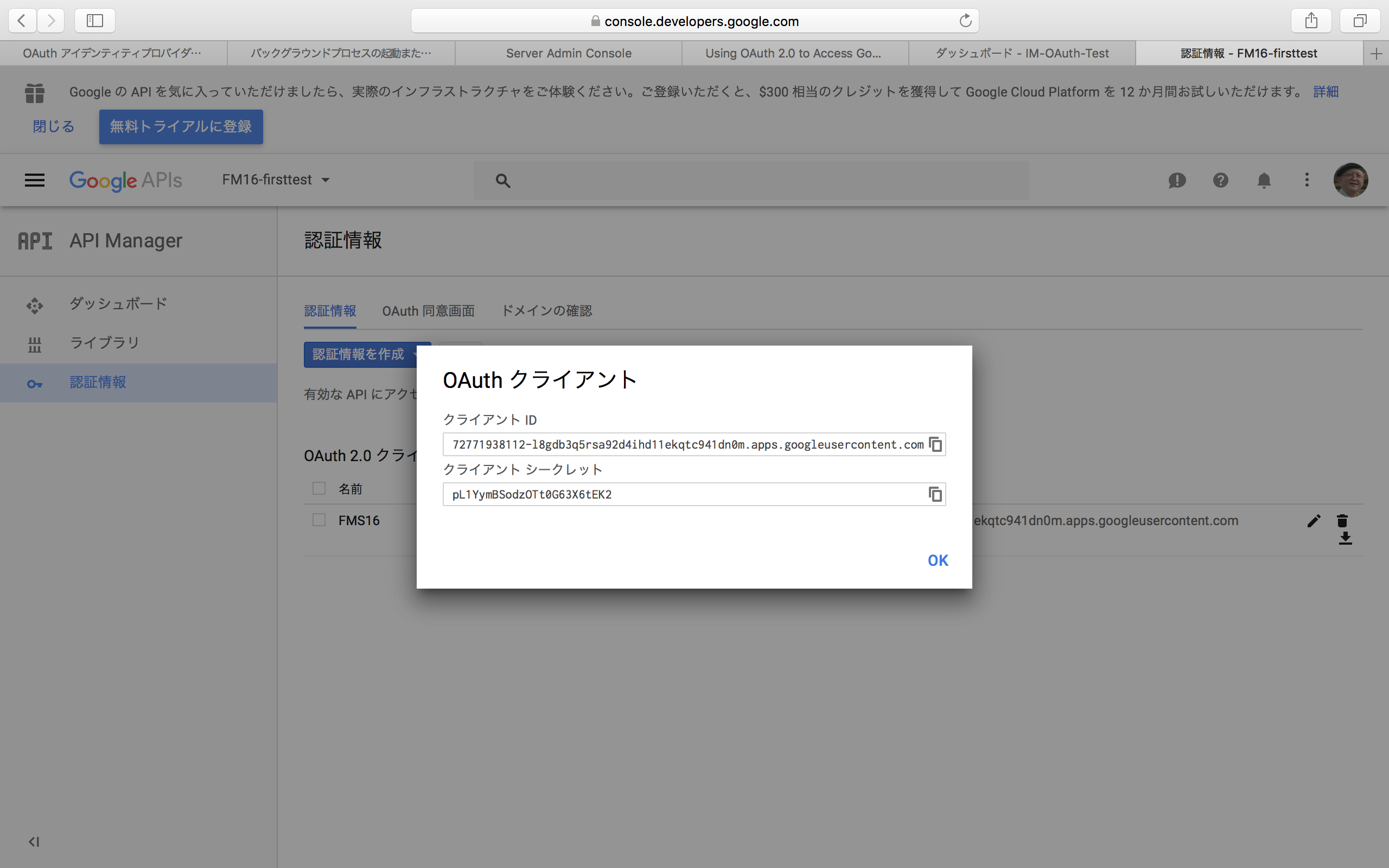Switch to the OAuth アイデンティティプロバイダ tab
This screenshot has width=1389, height=868.
pyautogui.click(x=113, y=53)
